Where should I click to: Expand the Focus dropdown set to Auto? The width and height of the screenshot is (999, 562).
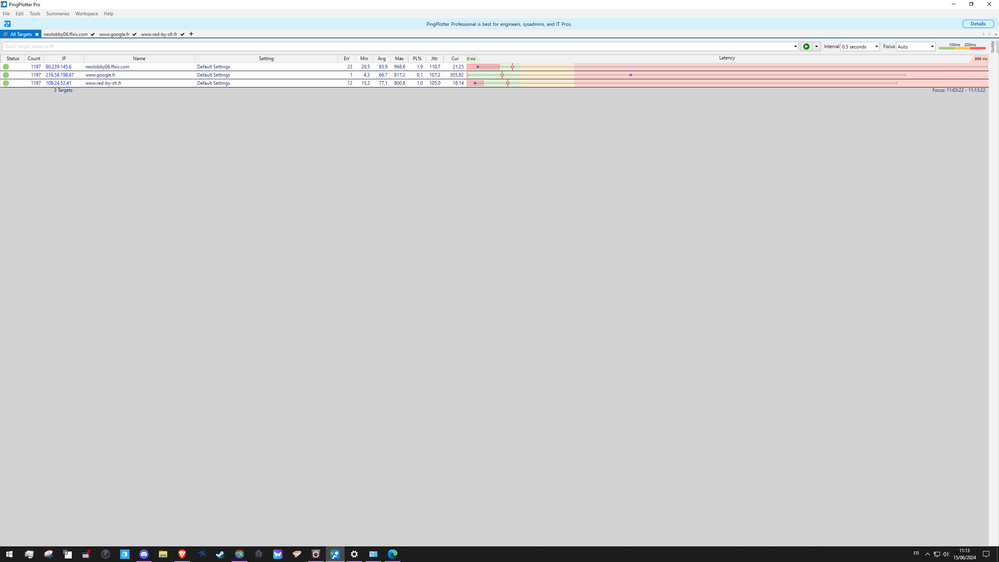(915, 46)
